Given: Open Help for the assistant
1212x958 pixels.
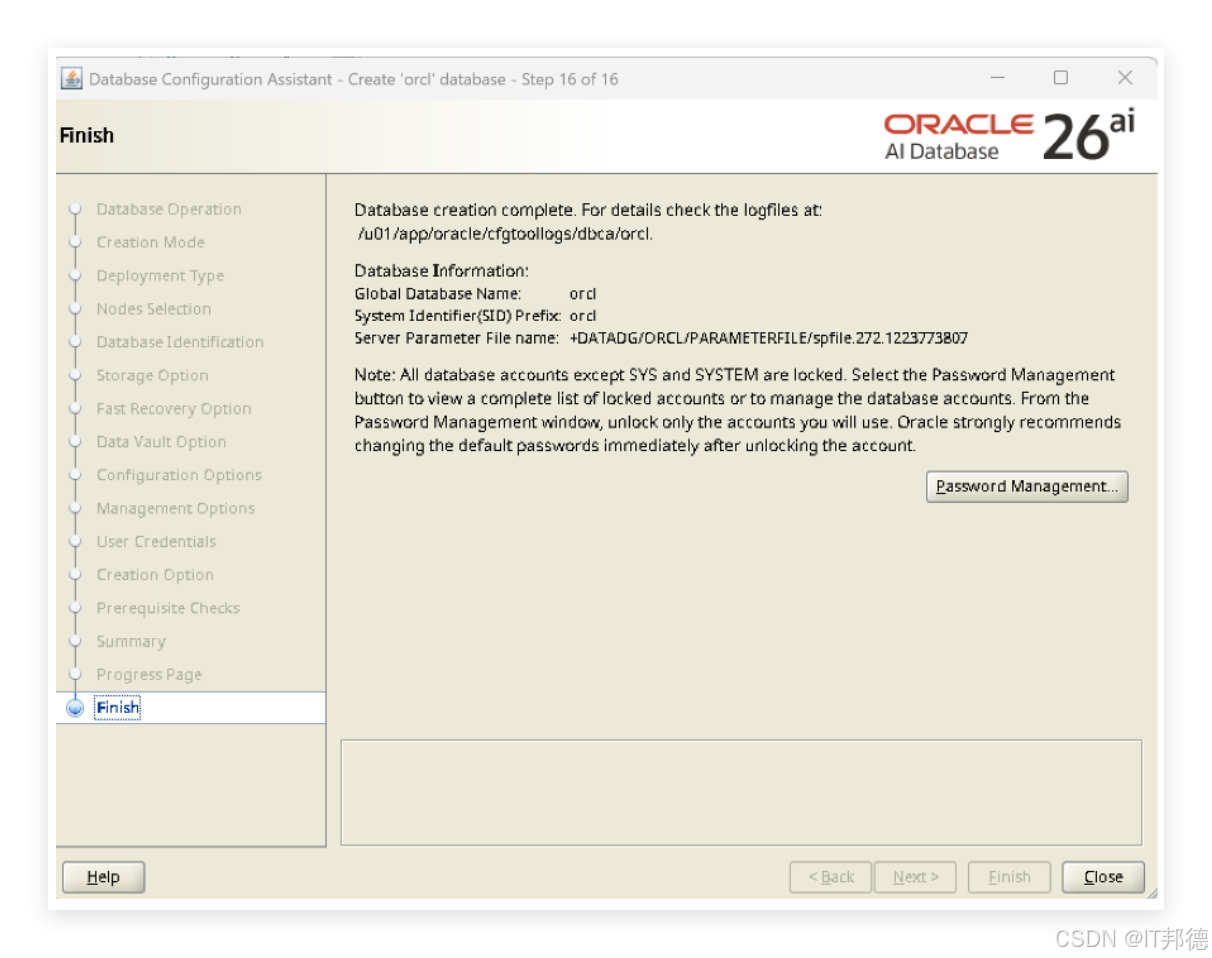Looking at the screenshot, I should (103, 877).
